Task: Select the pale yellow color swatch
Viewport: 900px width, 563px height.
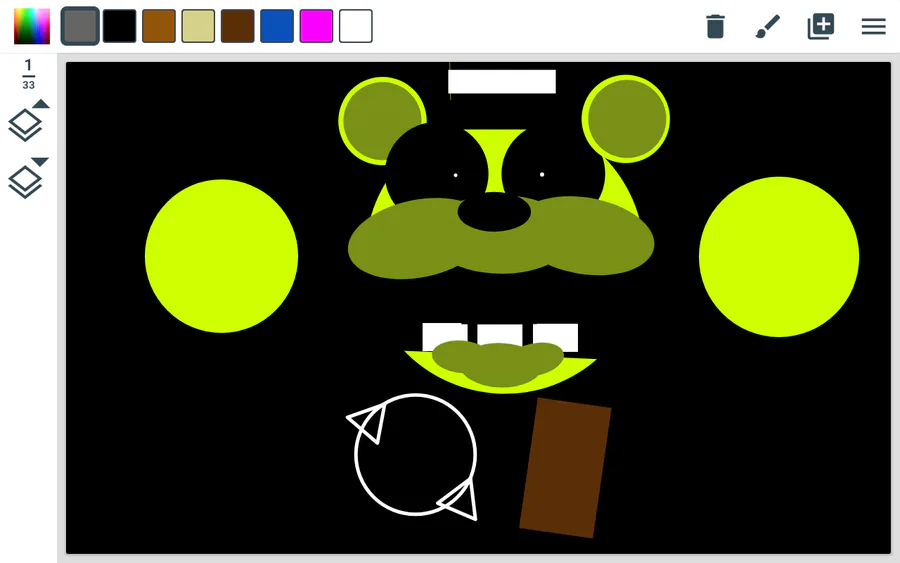Action: click(198, 26)
